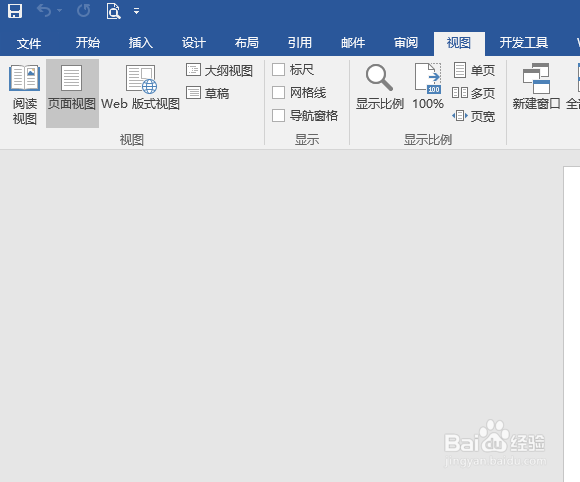
Task: Switch to the 插入 tab
Action: pos(141,43)
